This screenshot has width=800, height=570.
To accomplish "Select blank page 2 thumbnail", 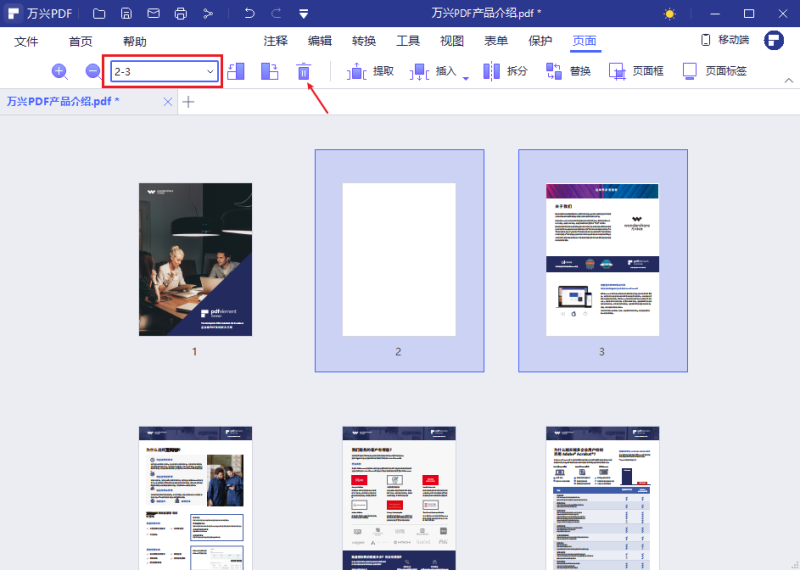I will click(x=399, y=259).
